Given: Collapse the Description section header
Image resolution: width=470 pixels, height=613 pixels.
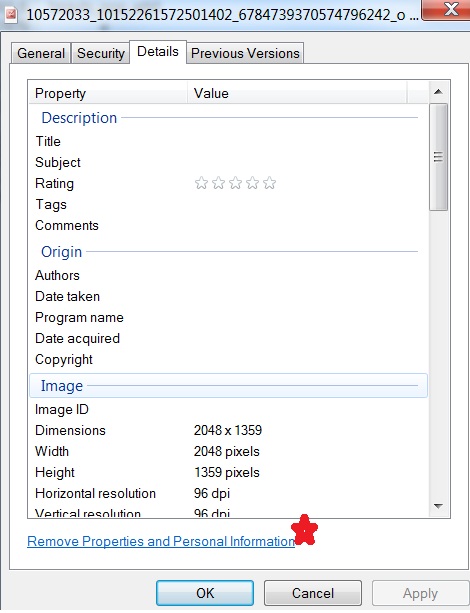Looking at the screenshot, I should pos(229,118).
